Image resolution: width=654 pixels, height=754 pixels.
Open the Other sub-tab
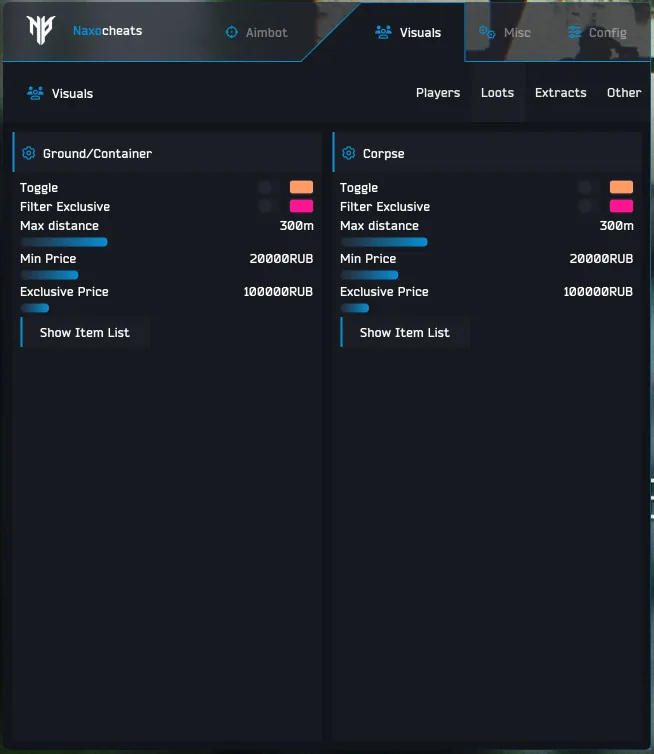click(624, 93)
